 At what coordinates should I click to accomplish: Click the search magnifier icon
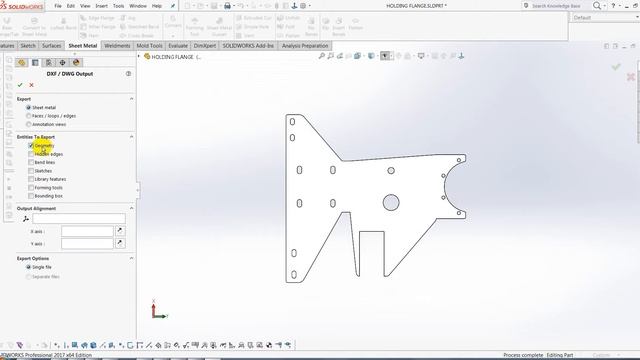click(x=597, y=6)
